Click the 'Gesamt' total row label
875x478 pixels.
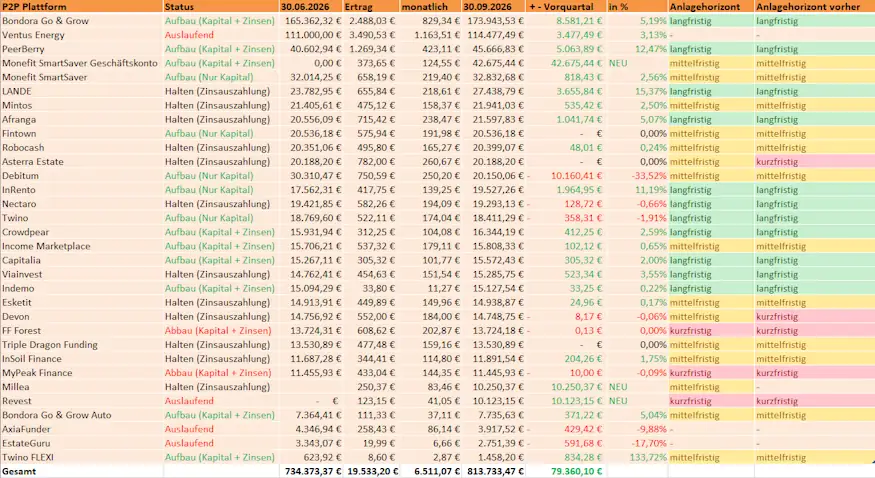pyautogui.click(x=81, y=471)
